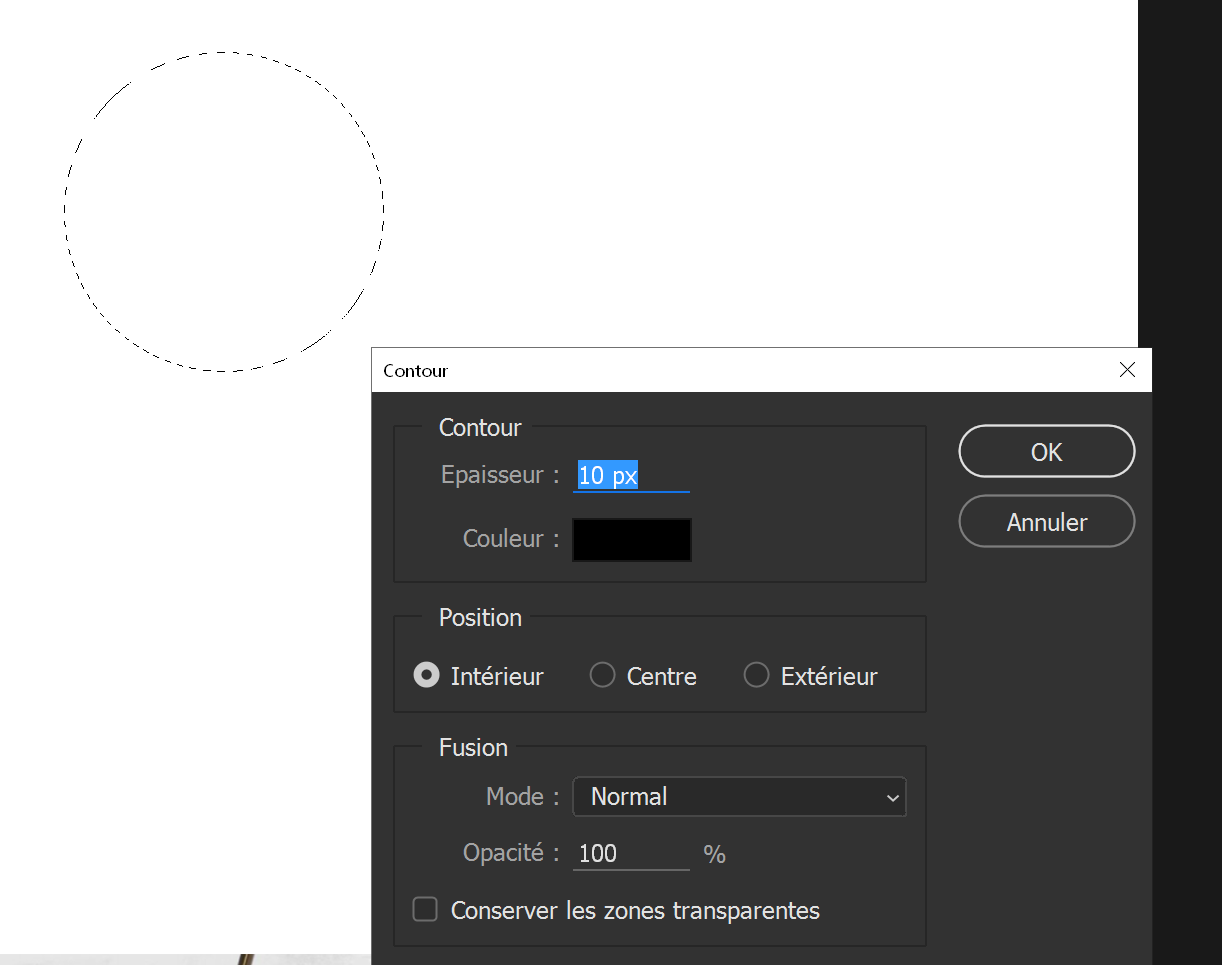Screen dimensions: 1222x965
Task: Check the transparent areas preservation box
Action: [424, 909]
